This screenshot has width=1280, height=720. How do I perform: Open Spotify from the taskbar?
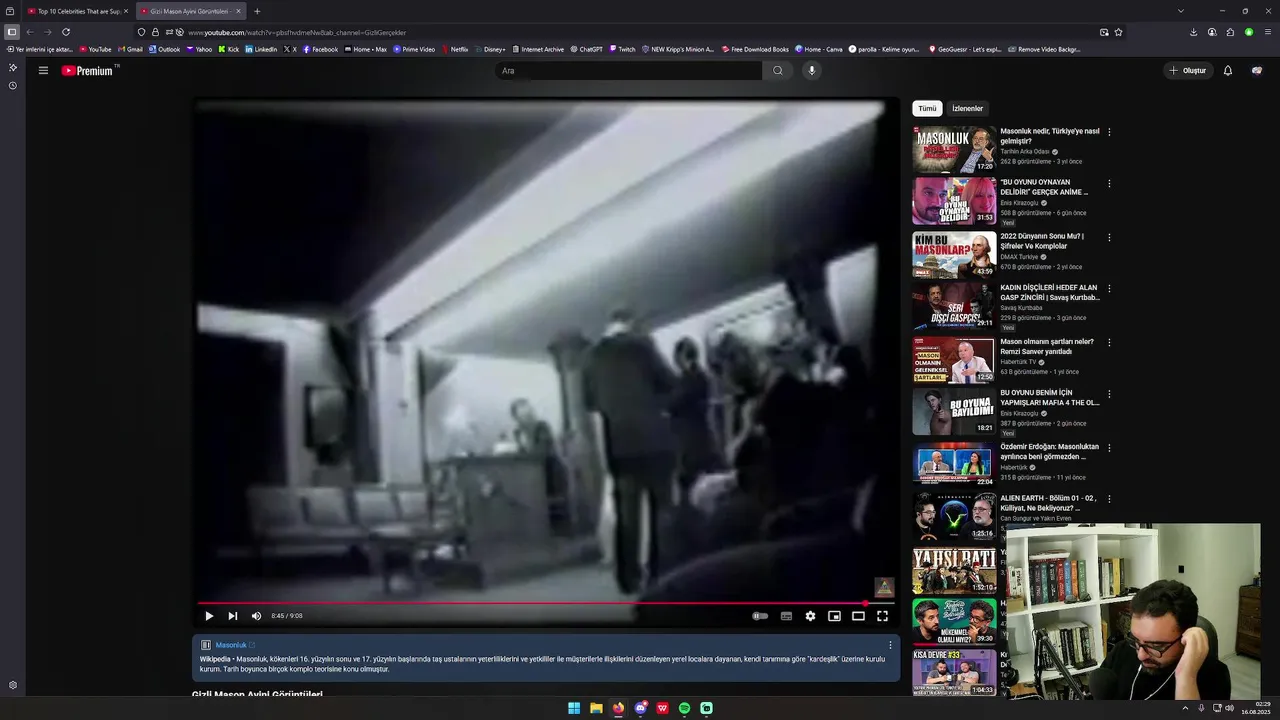click(x=684, y=708)
